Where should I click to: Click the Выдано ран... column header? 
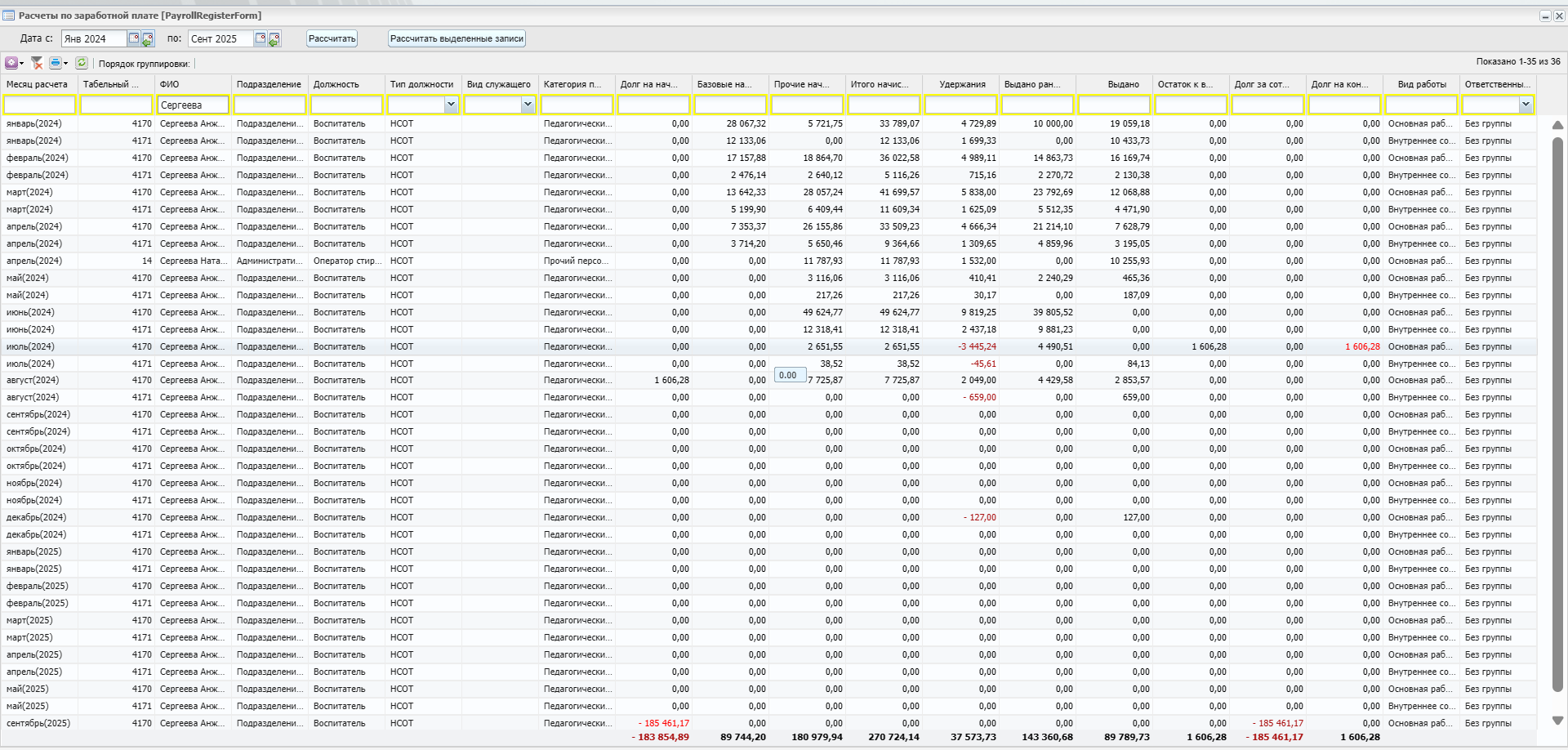1037,84
